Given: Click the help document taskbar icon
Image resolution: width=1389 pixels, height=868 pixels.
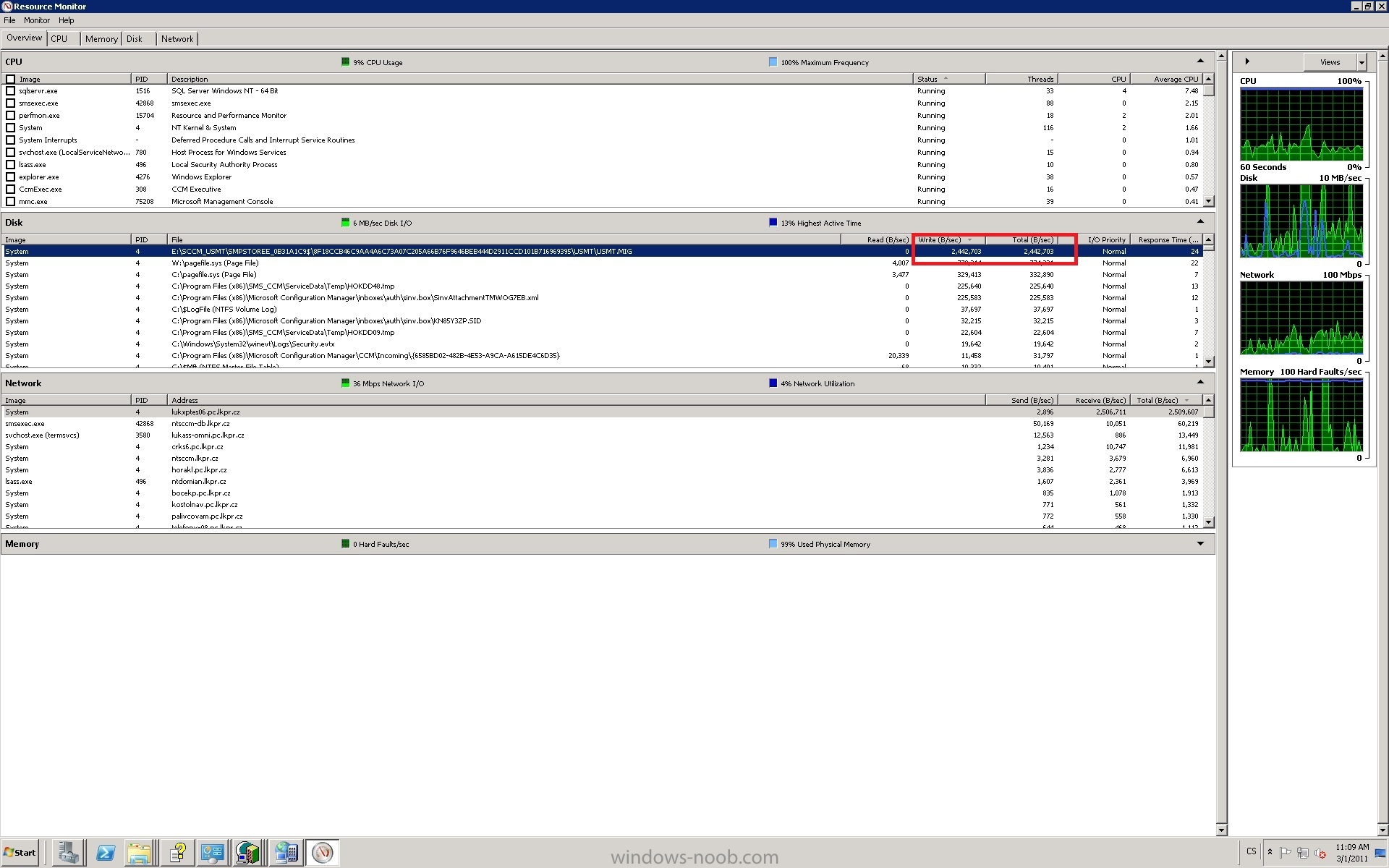Looking at the screenshot, I should (177, 852).
